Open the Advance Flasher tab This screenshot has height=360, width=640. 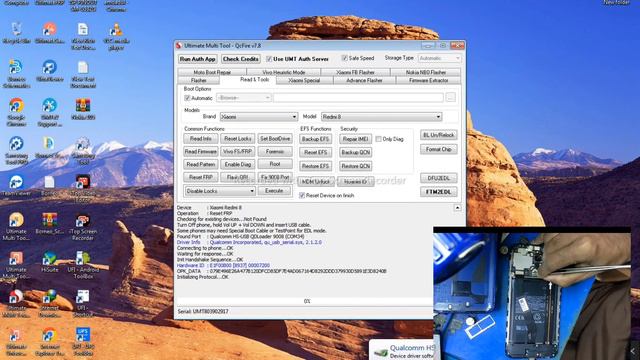[364, 80]
